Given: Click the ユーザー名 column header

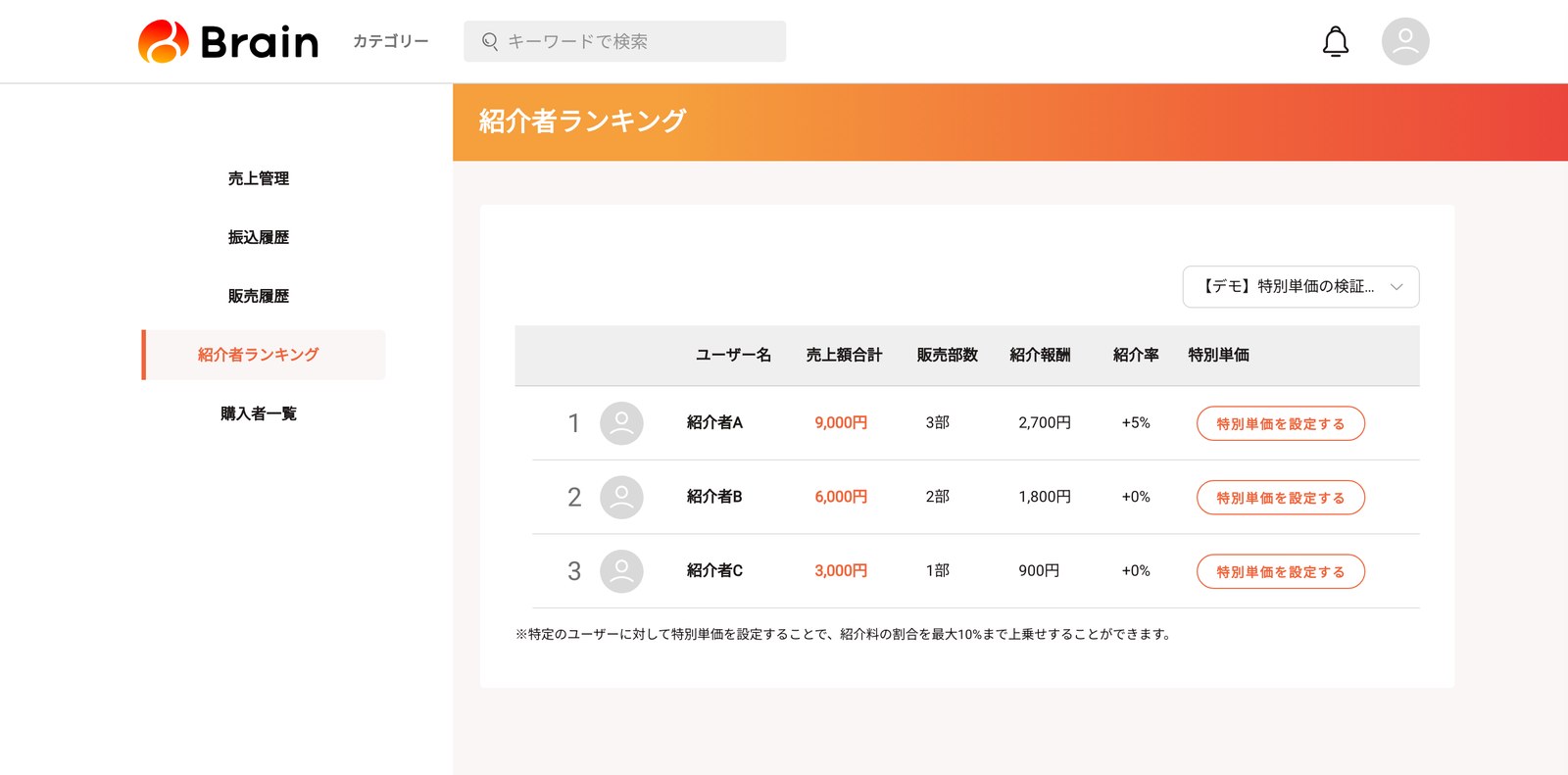Looking at the screenshot, I should (733, 355).
